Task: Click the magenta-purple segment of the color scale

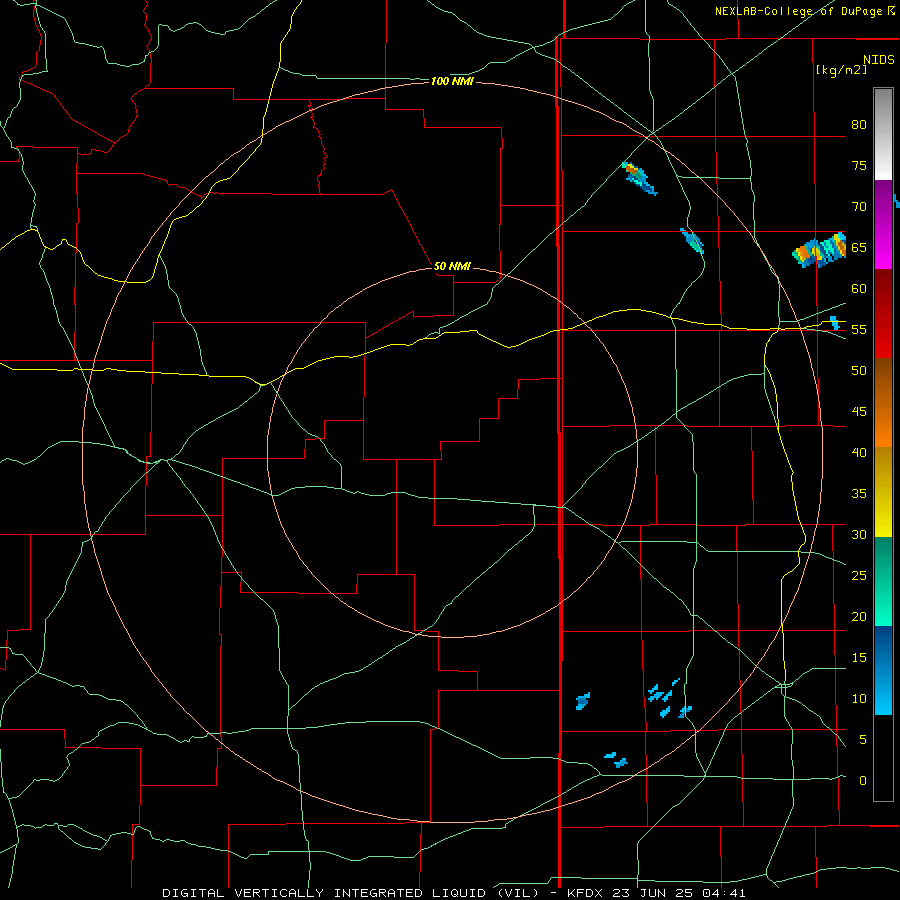Action: click(x=883, y=224)
